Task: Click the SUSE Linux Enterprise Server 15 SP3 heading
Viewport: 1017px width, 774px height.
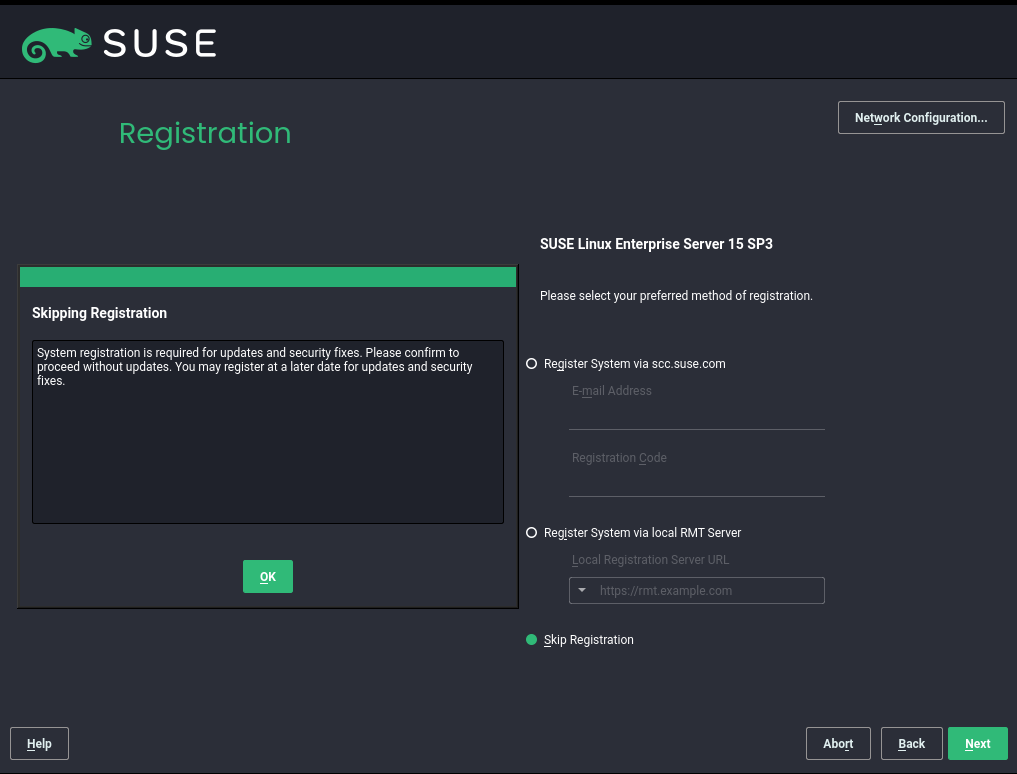Action: 656,244
